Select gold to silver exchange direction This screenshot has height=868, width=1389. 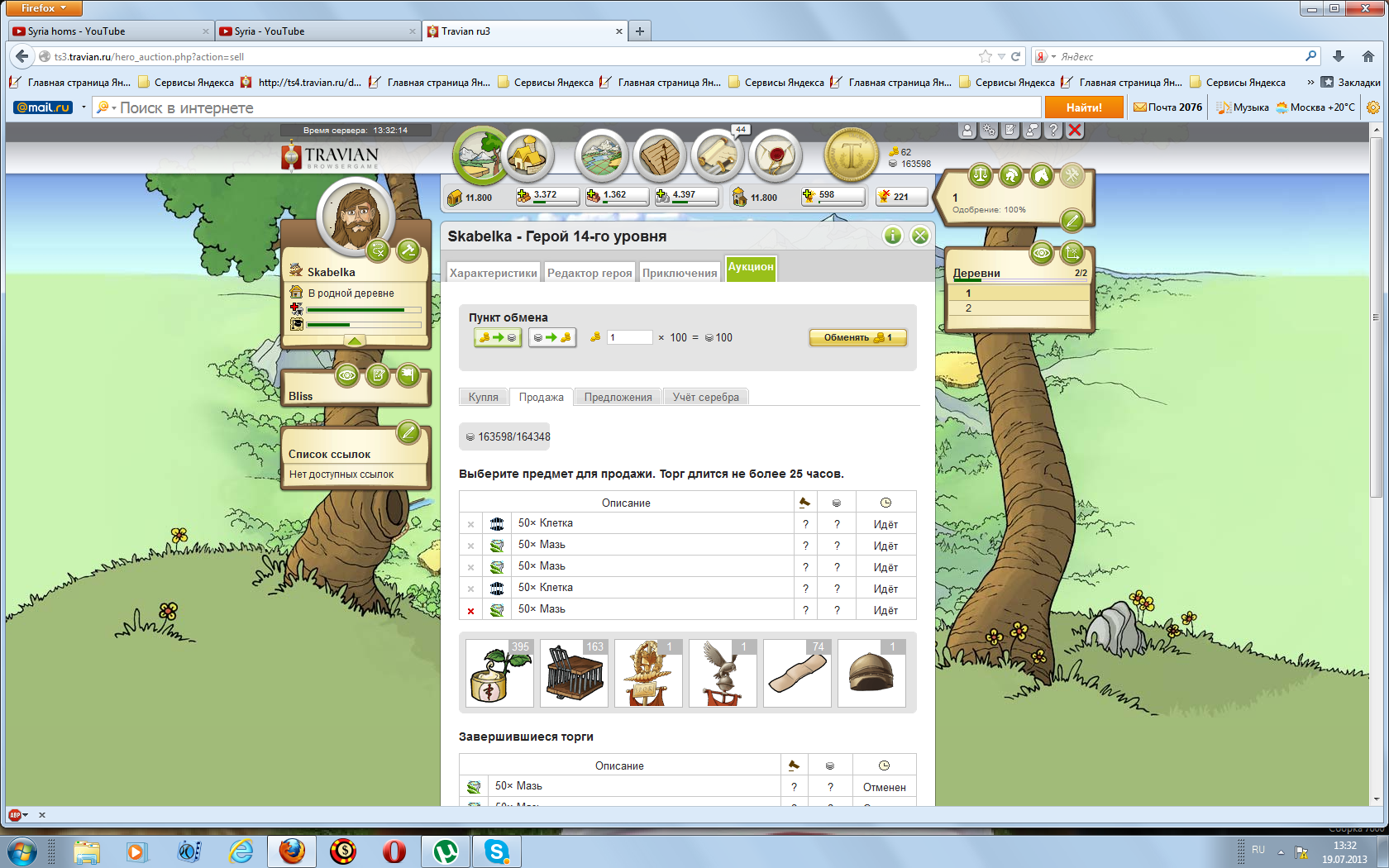498,337
